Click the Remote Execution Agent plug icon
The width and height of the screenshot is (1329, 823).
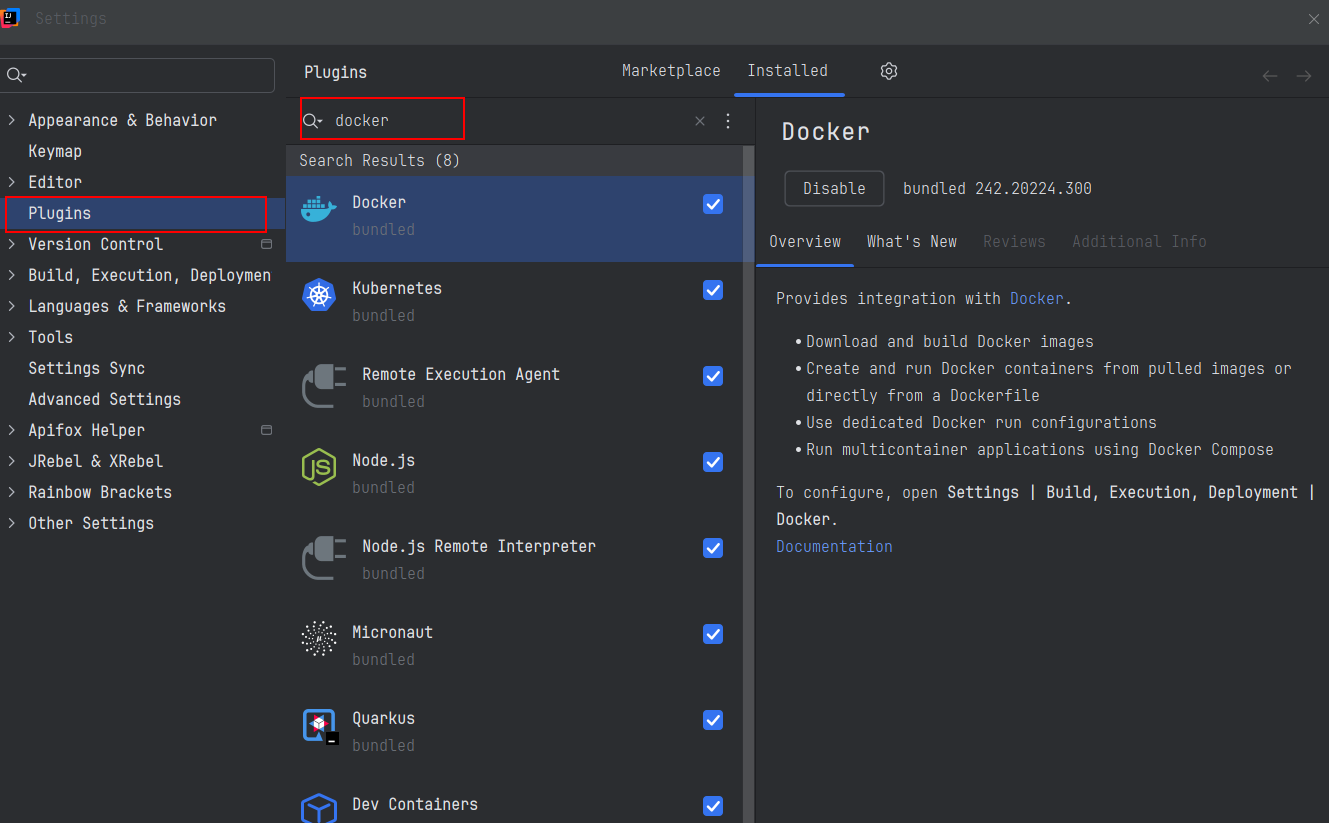tap(324, 386)
